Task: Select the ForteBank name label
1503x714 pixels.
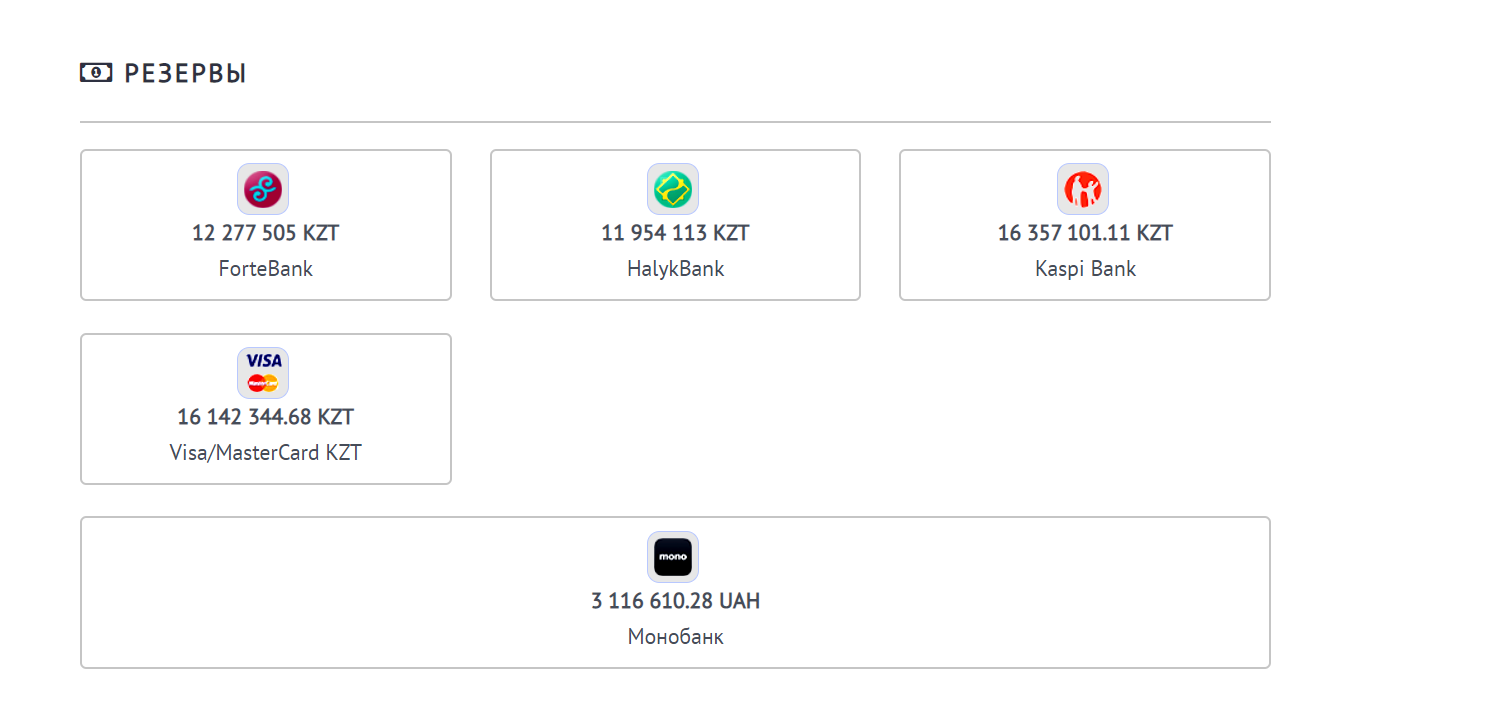Action: point(266,269)
